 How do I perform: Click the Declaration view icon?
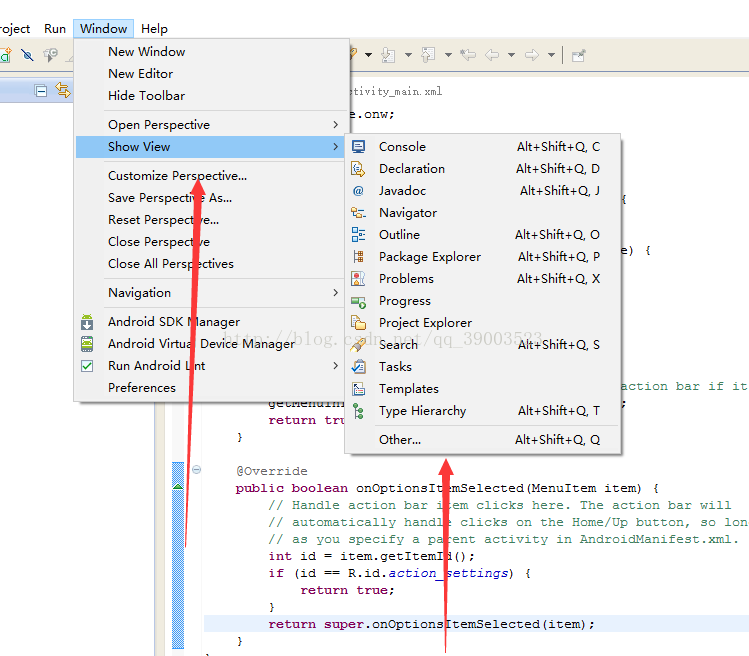(358, 169)
